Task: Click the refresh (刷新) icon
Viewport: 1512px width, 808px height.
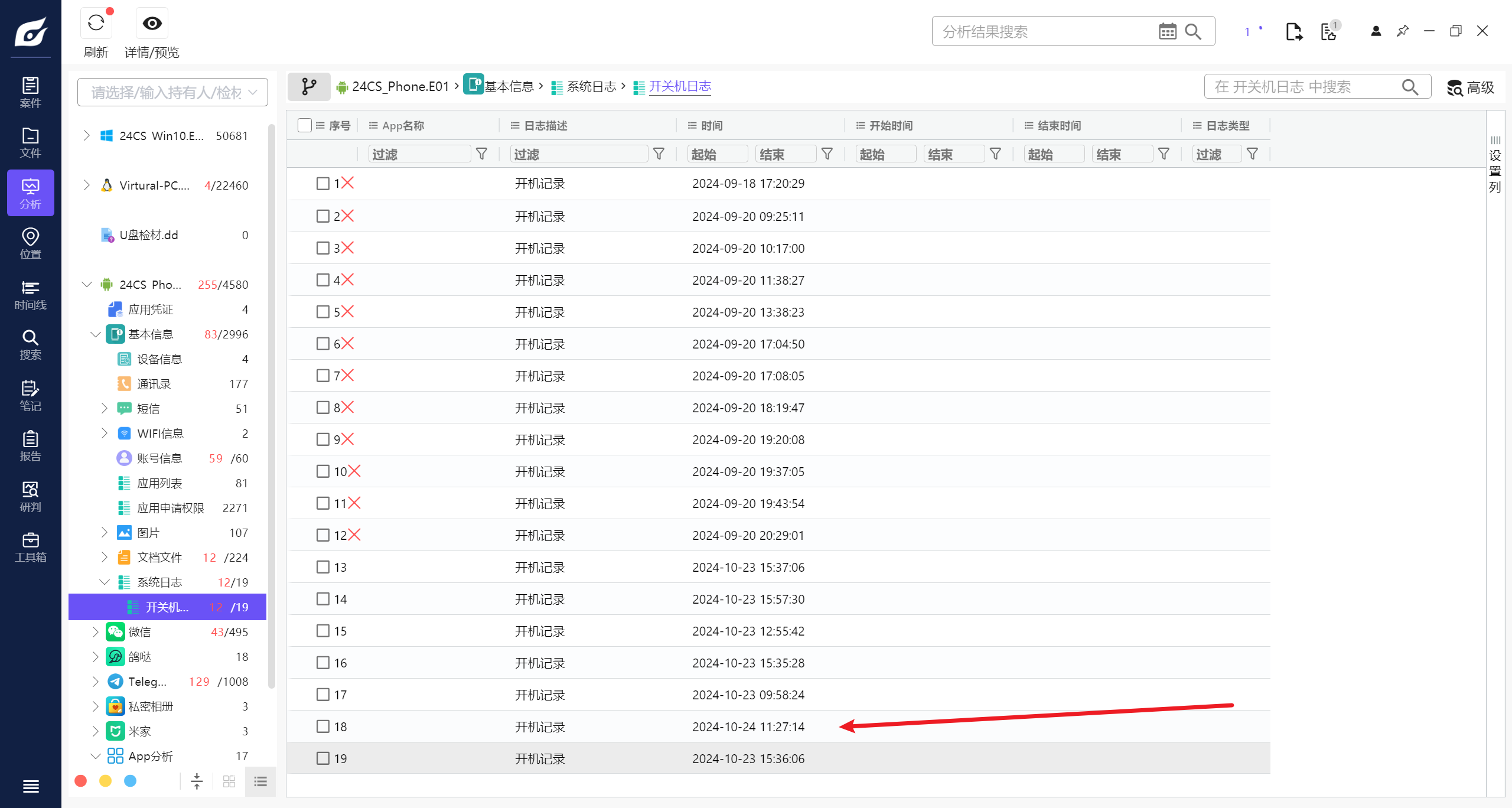Action: [96, 24]
